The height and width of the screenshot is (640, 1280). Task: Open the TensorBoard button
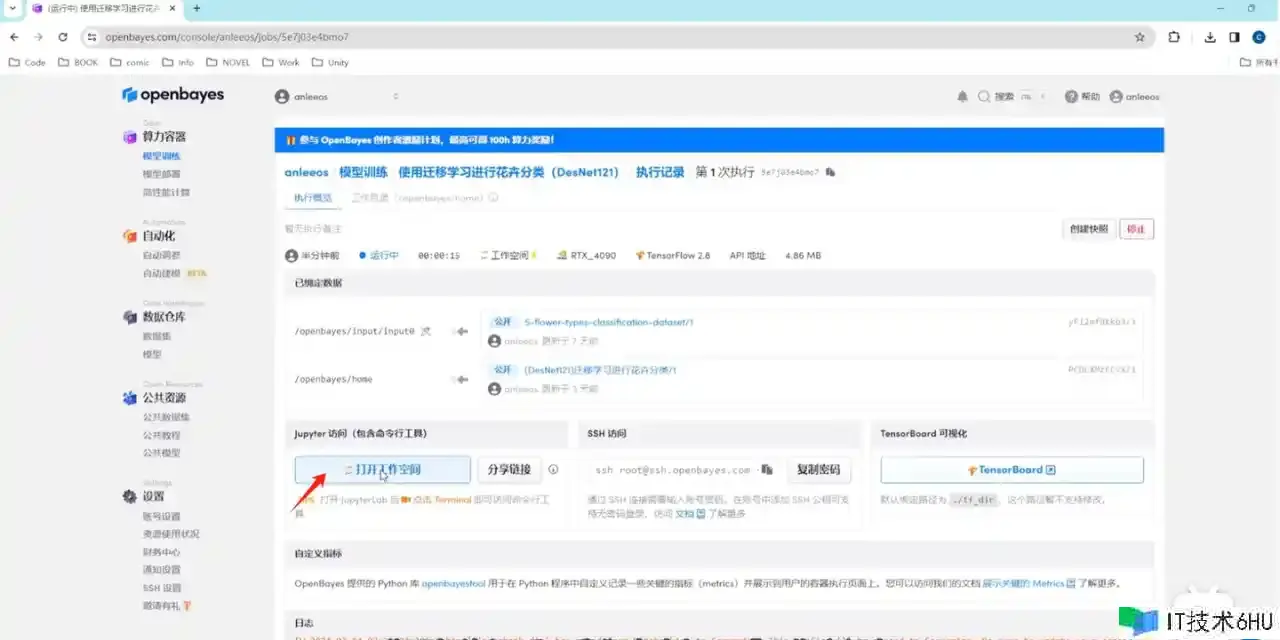click(1012, 470)
